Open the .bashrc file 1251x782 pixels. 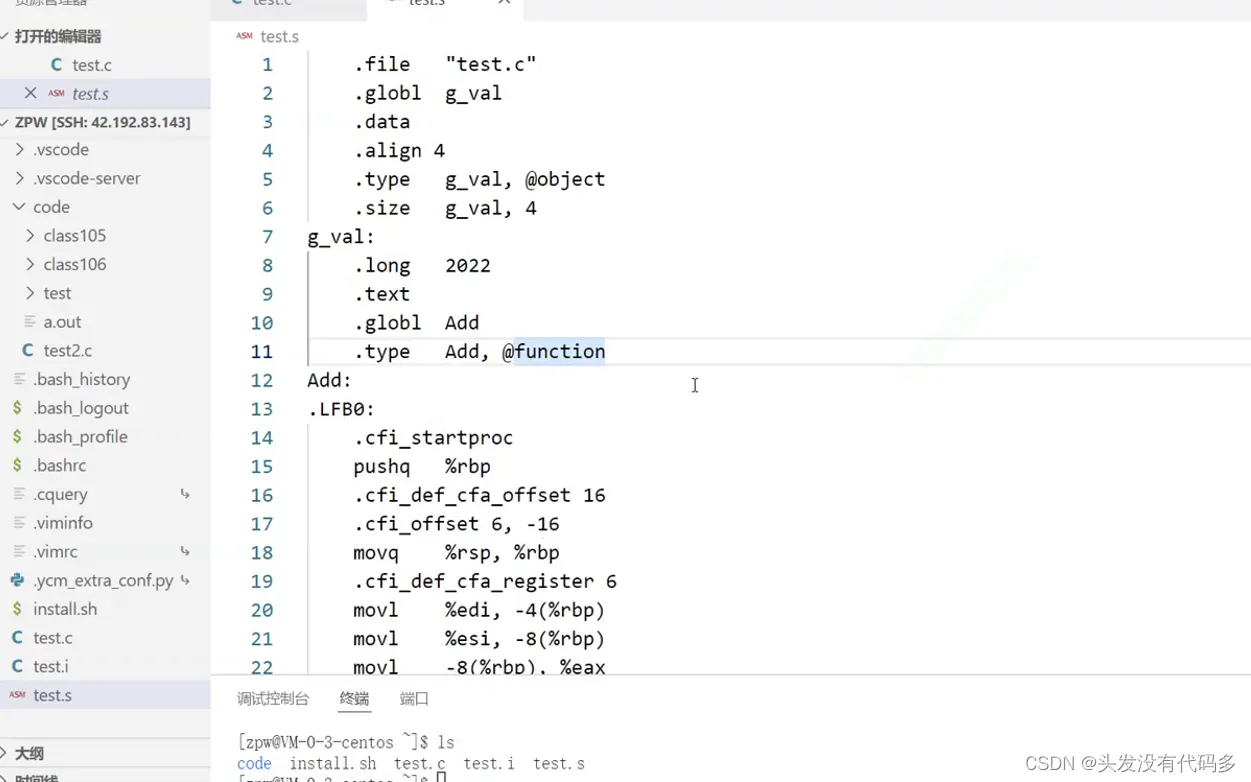(59, 465)
